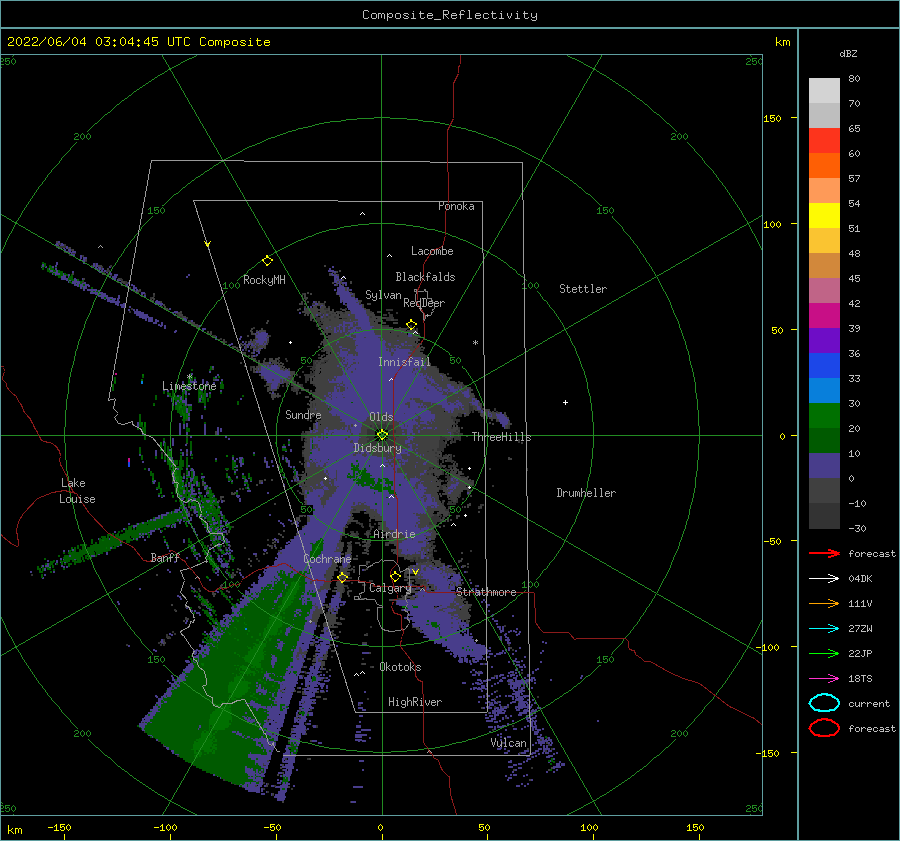
Task: Select the Lacombe city label
Action: point(432,251)
